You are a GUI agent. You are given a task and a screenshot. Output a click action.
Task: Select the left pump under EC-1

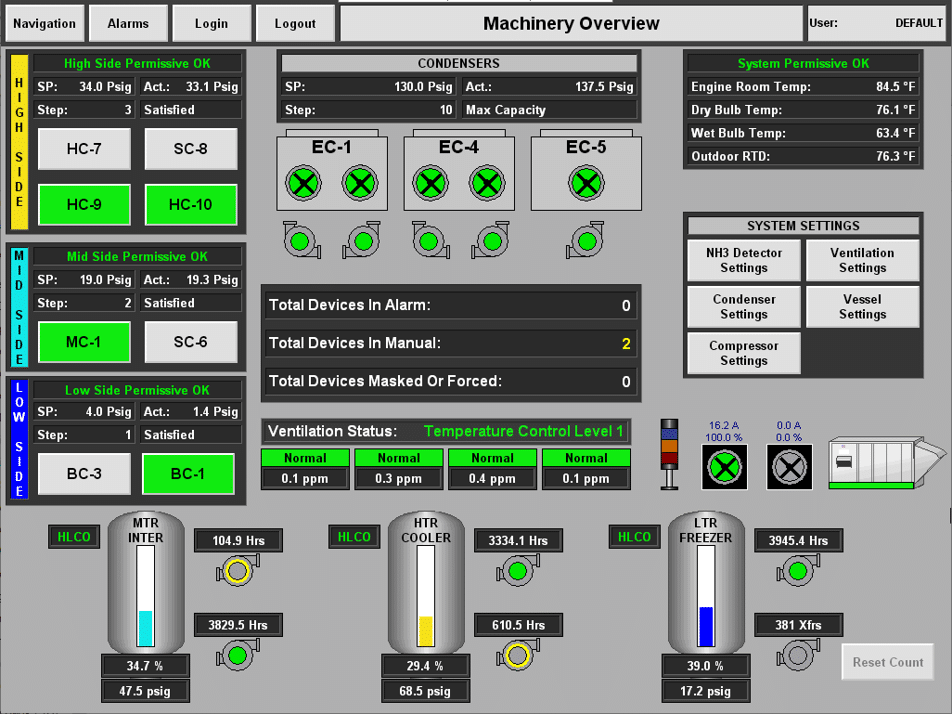pyautogui.click(x=301, y=240)
